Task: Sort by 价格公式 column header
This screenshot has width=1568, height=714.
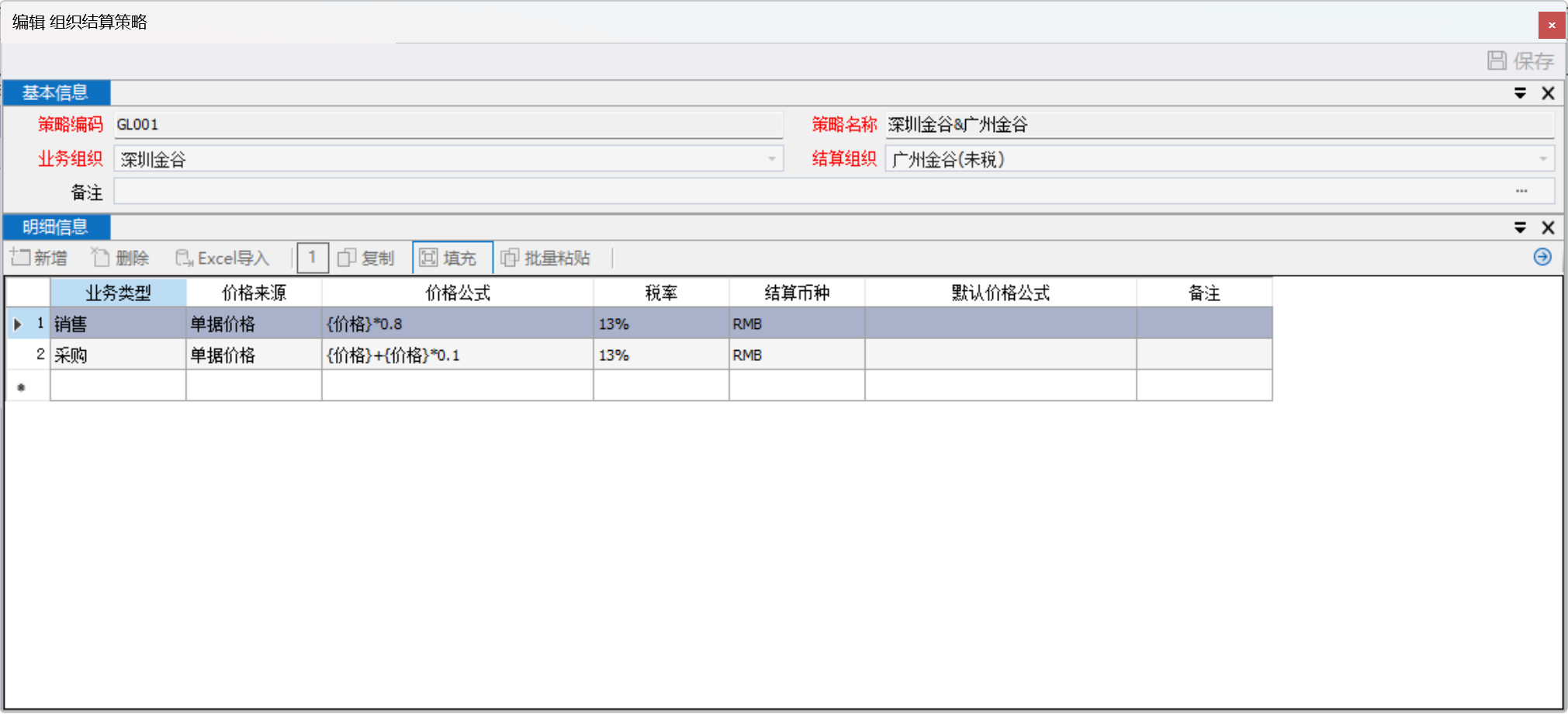Action: tap(457, 293)
